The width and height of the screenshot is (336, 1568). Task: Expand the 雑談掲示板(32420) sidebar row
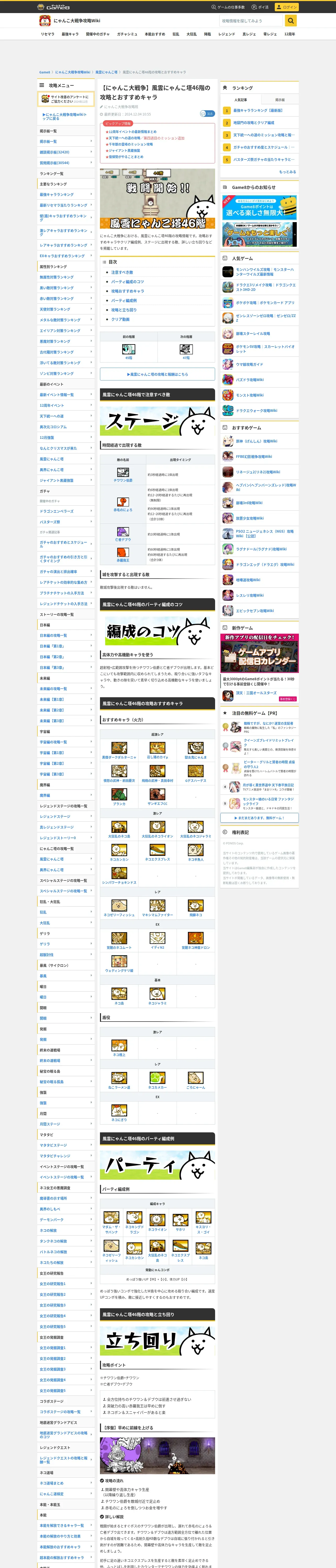coord(66,152)
